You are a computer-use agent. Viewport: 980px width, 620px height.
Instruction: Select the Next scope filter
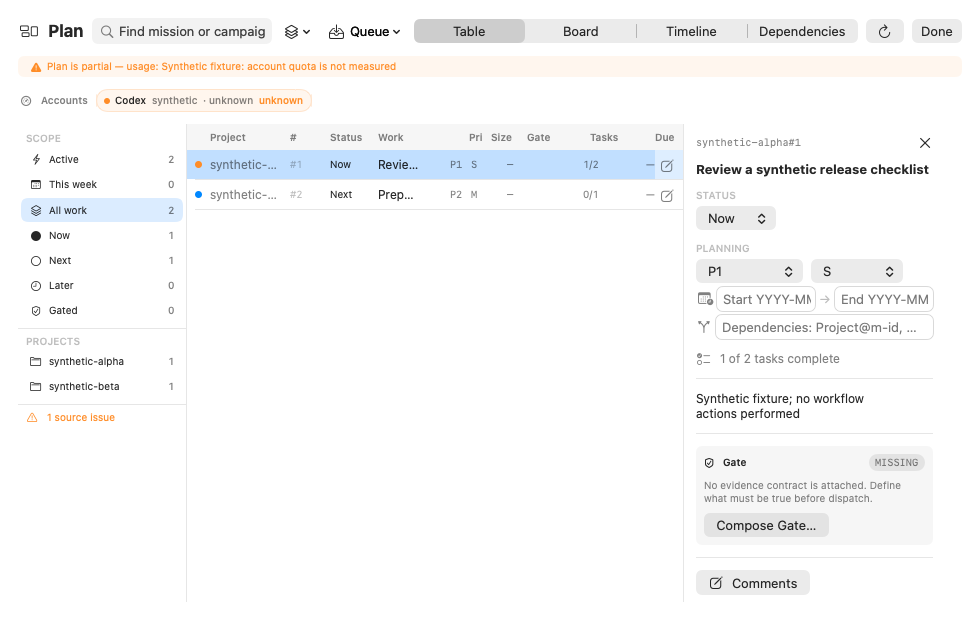click(102, 261)
